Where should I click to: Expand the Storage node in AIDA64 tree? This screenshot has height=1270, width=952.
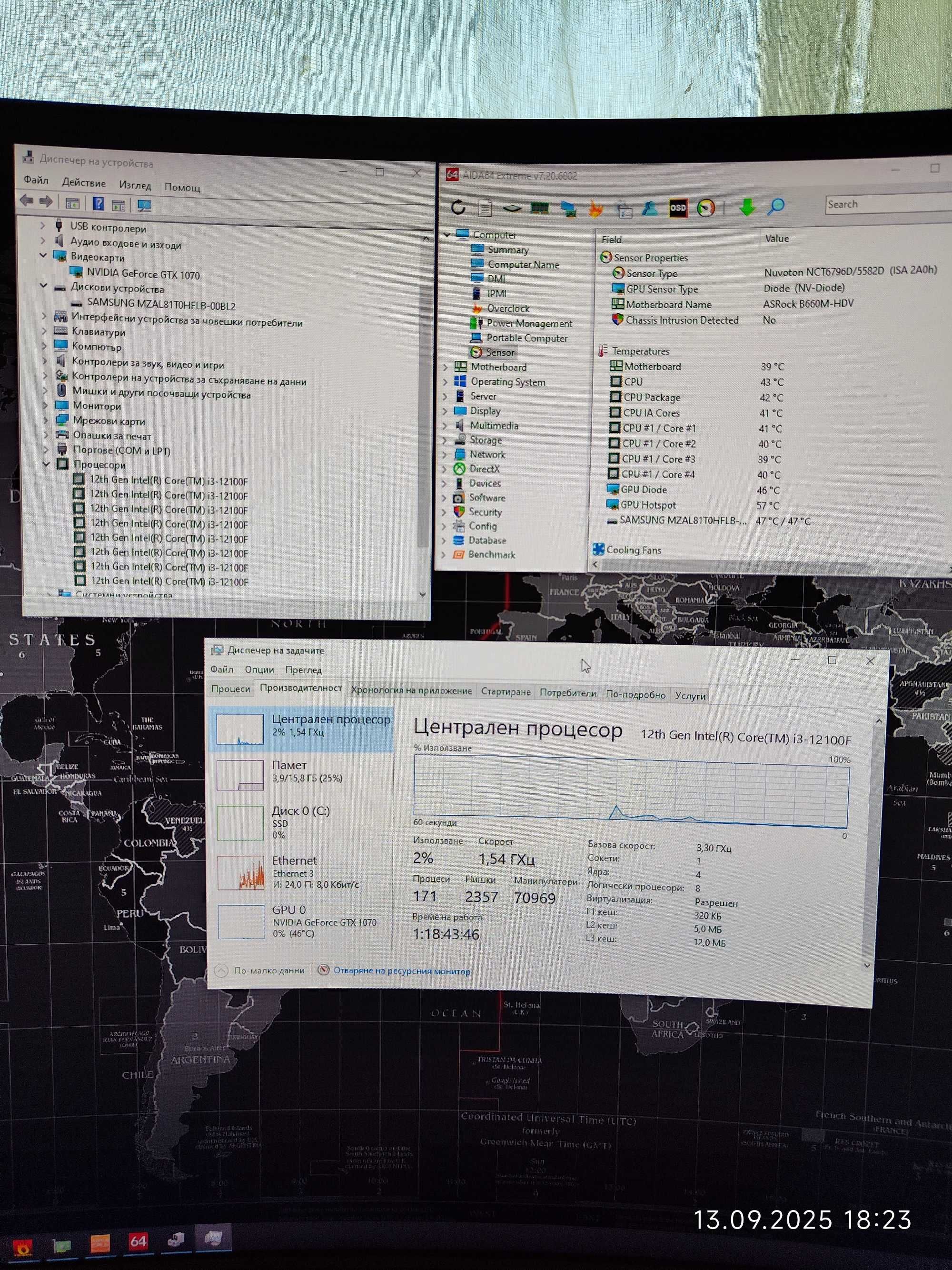(x=445, y=440)
